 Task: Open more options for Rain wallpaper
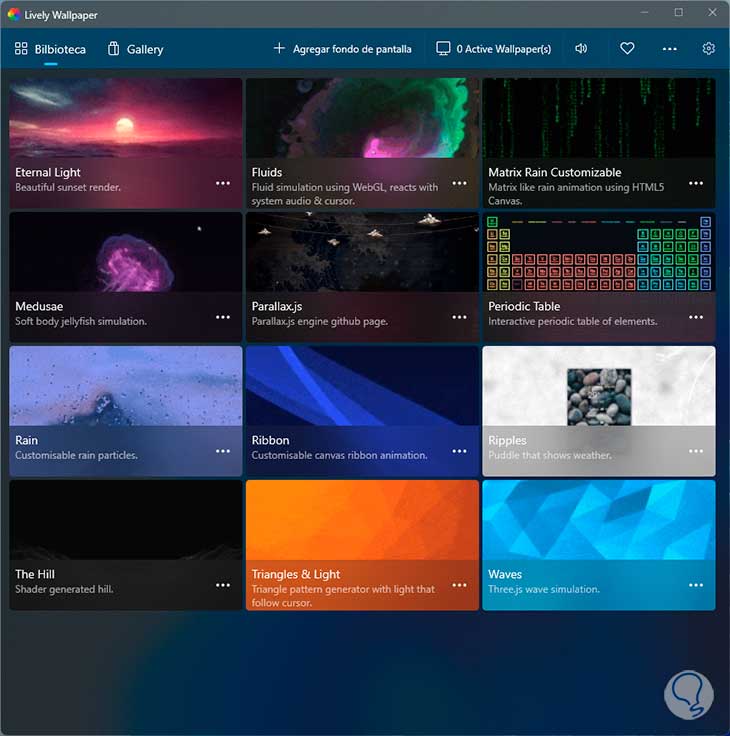[x=223, y=451]
